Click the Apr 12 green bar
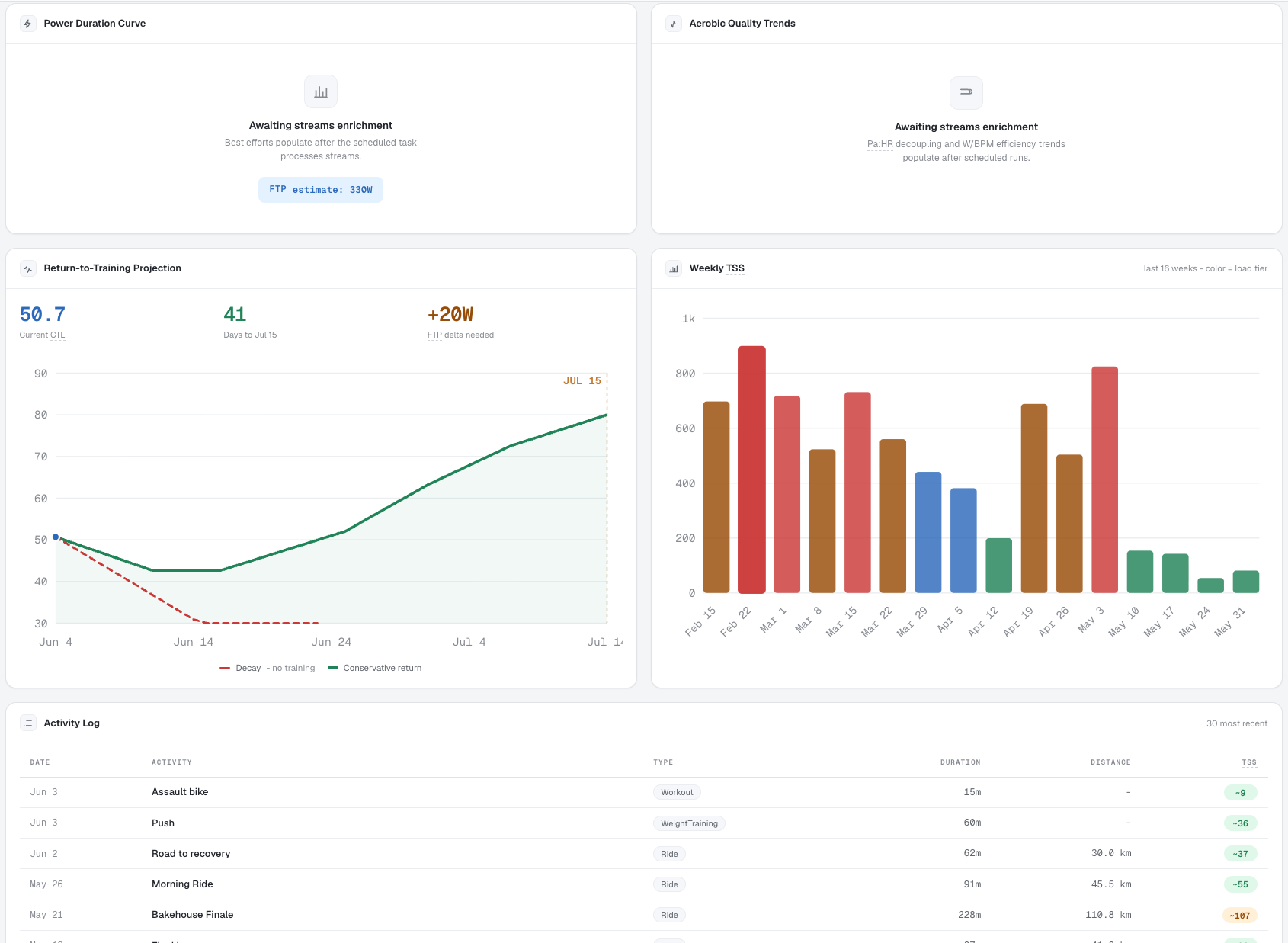This screenshot has height=943, width=1288. click(x=999, y=566)
